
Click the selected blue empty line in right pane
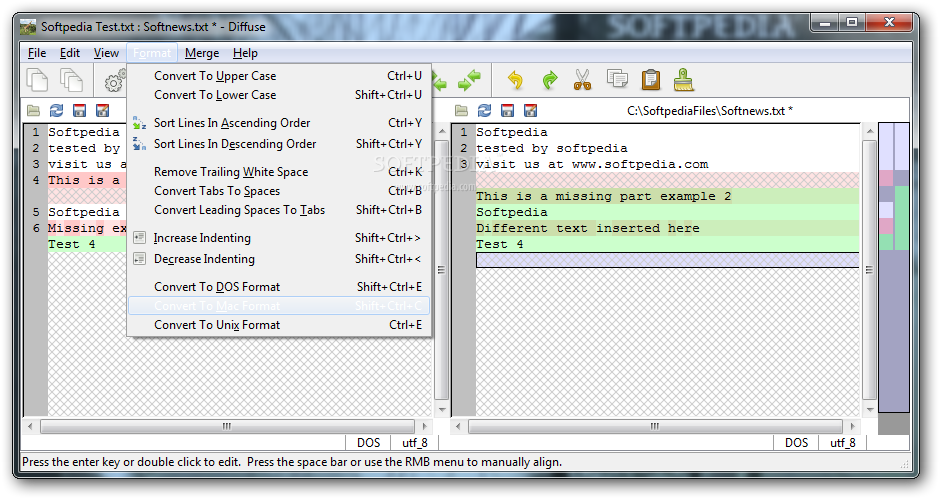pyautogui.click(x=667, y=260)
